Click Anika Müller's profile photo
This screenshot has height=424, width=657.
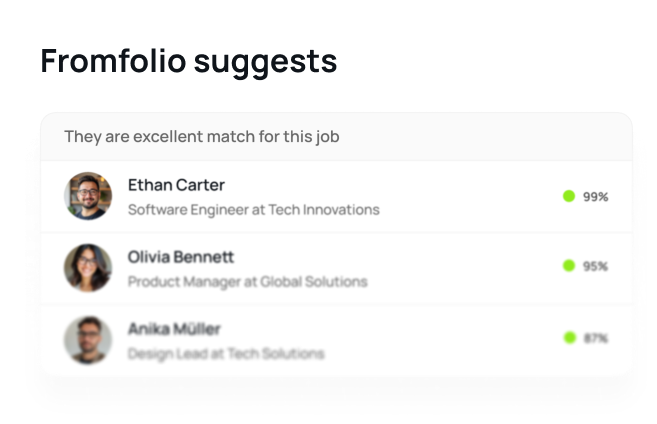[88, 340]
